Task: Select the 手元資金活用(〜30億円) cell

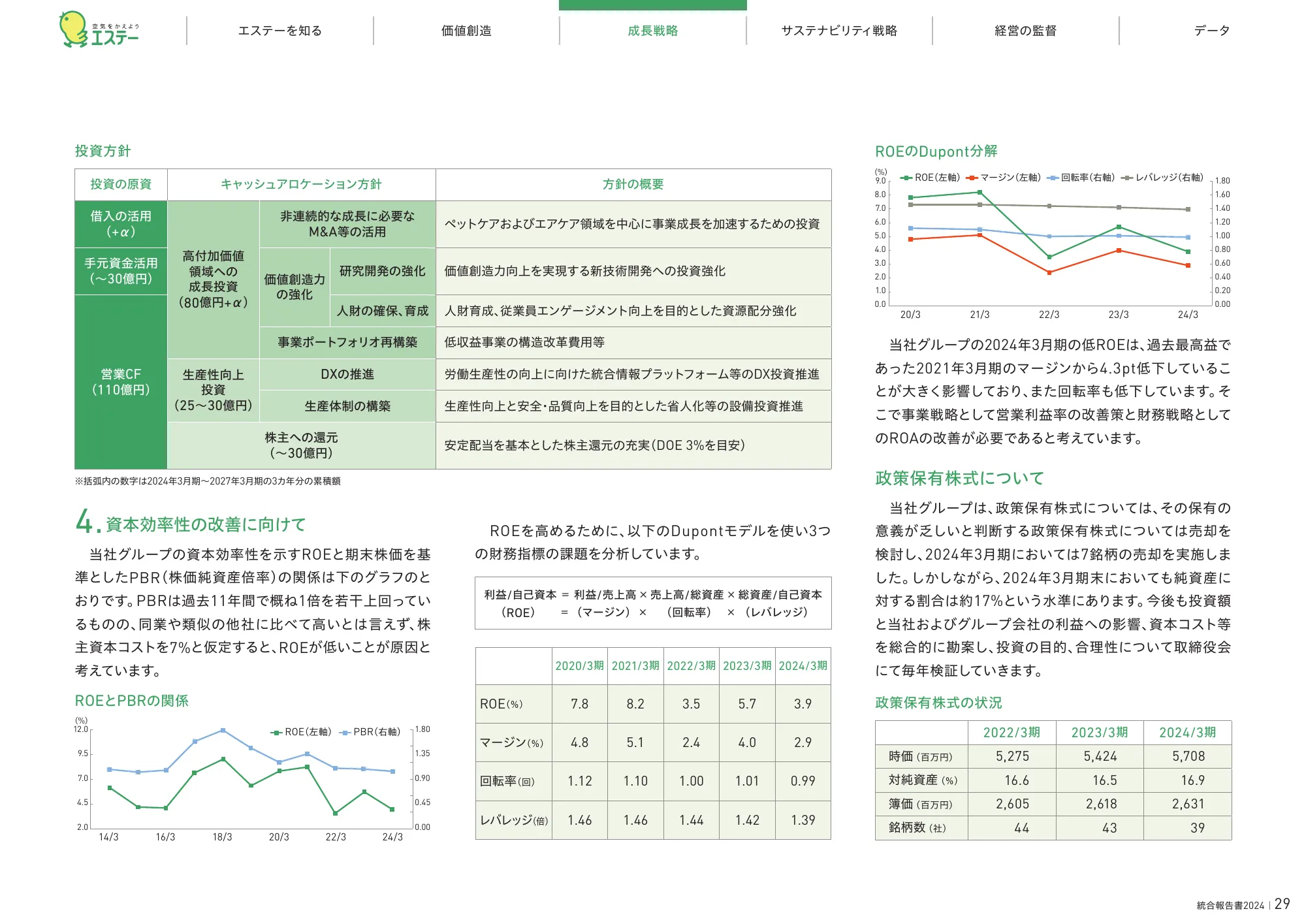Action: point(121,271)
